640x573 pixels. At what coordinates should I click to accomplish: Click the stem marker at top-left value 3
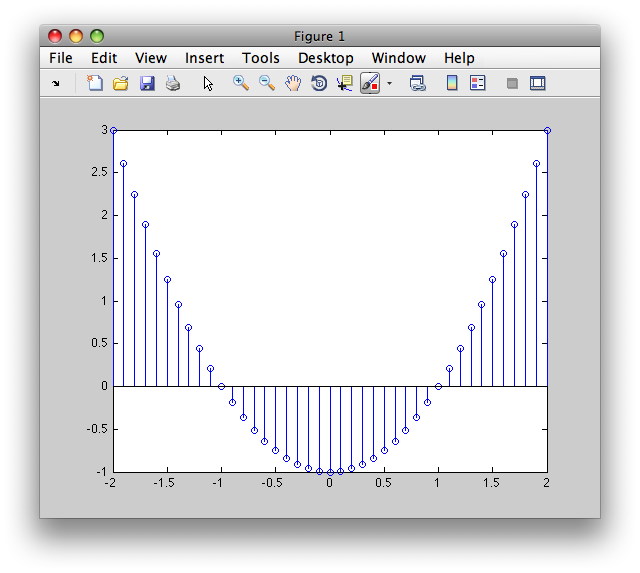click(113, 131)
